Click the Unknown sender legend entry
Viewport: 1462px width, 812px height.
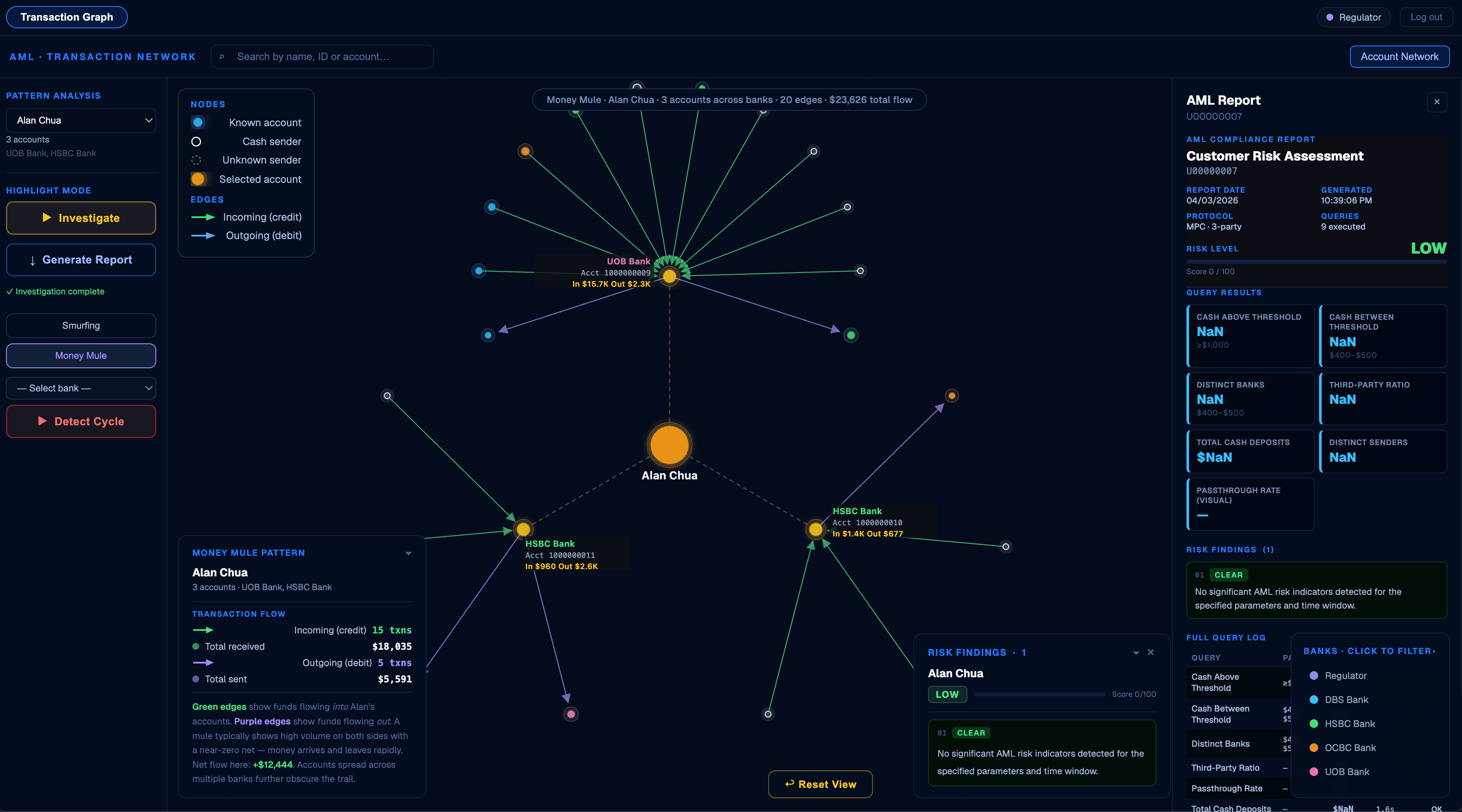coord(246,161)
